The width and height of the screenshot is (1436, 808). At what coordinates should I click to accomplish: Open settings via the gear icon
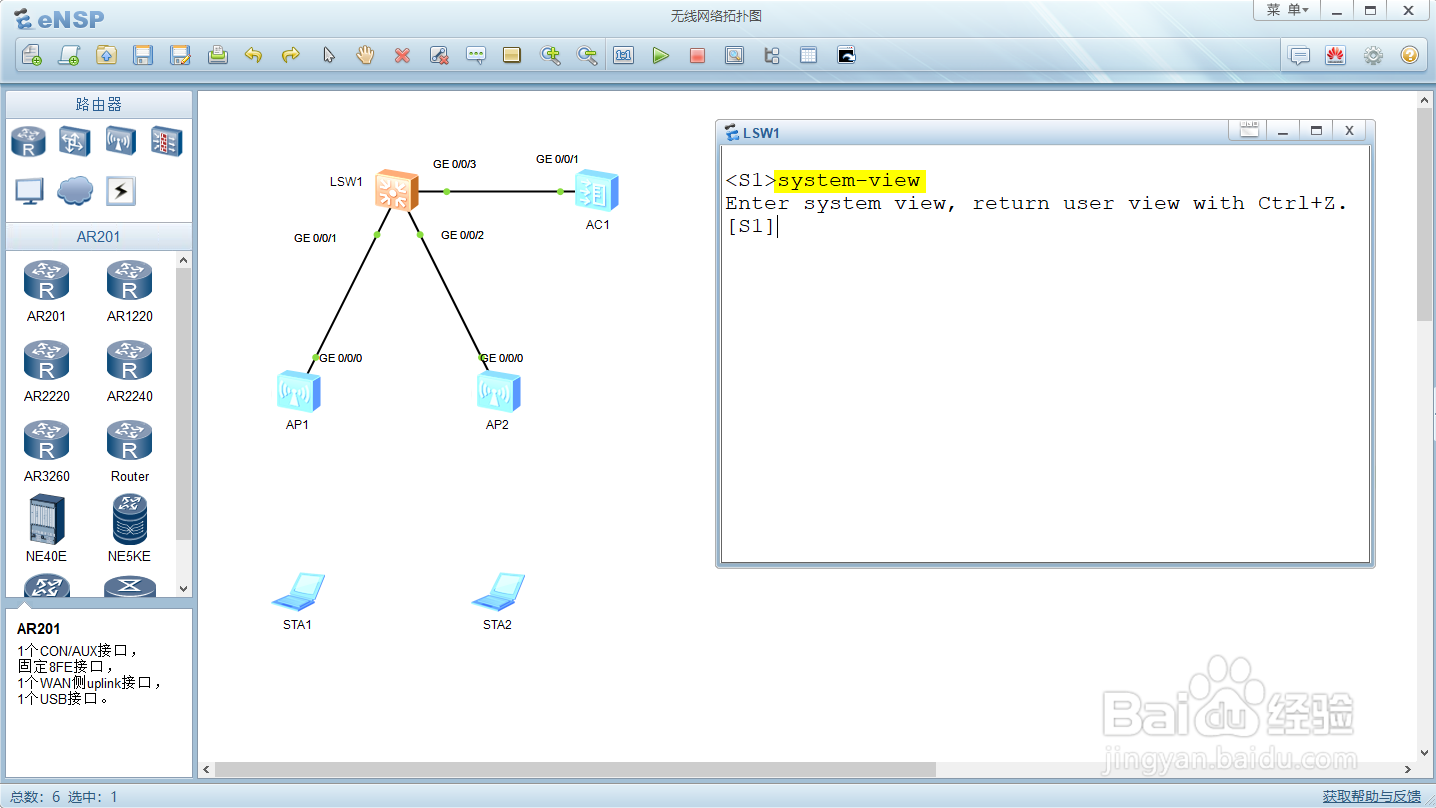click(1373, 55)
